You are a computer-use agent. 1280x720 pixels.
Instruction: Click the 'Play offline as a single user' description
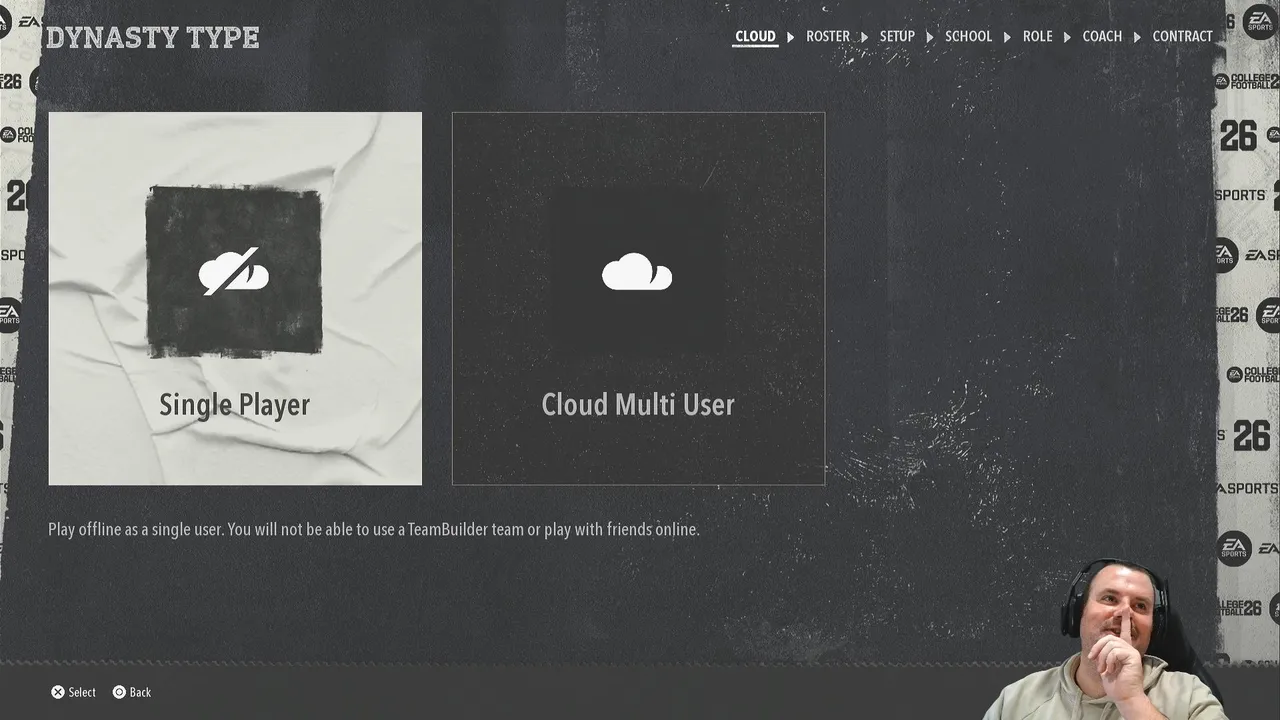pyautogui.click(x=374, y=529)
